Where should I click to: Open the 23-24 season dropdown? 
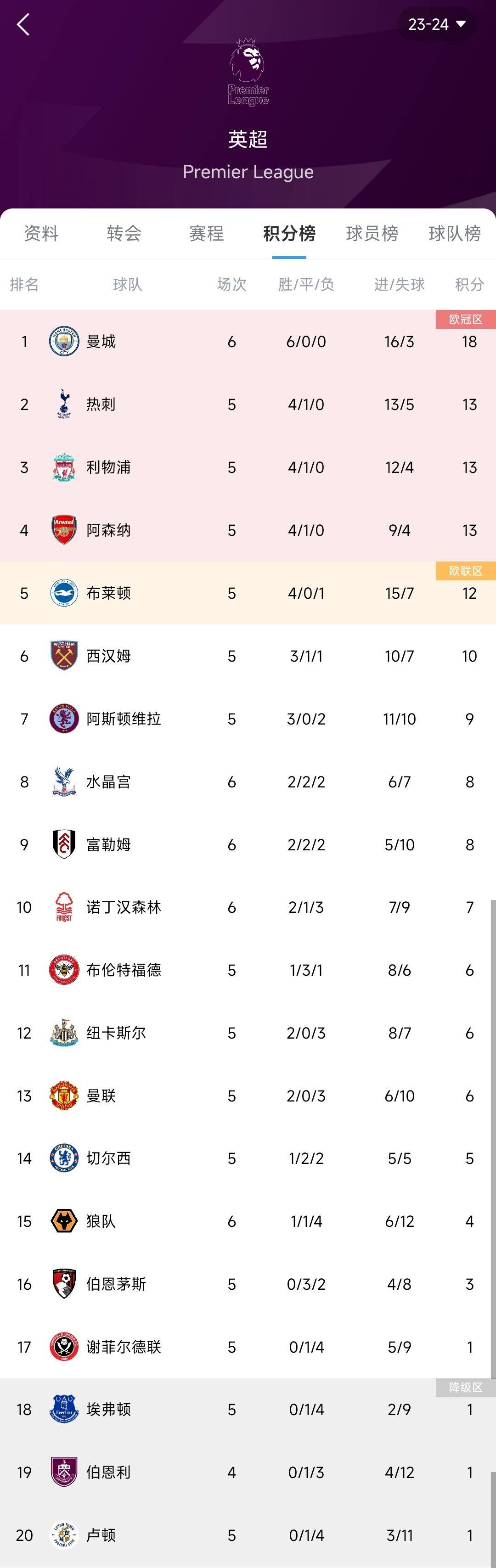click(x=436, y=24)
